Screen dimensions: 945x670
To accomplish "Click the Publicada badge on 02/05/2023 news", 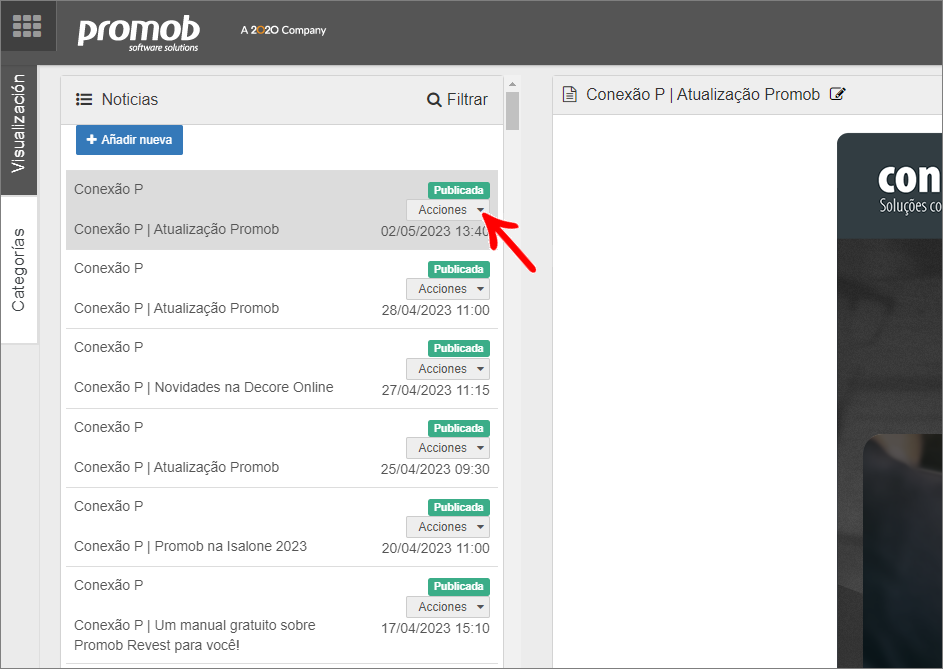I will (459, 190).
